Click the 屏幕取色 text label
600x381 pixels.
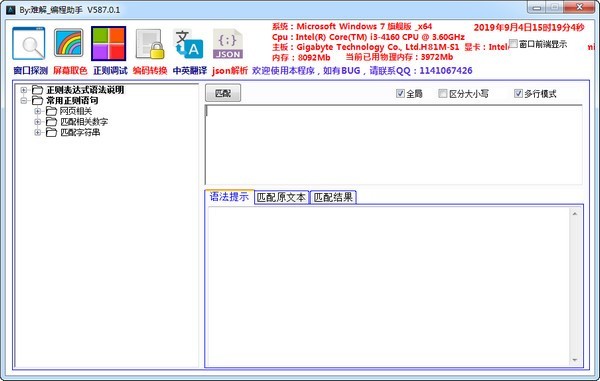click(x=70, y=71)
